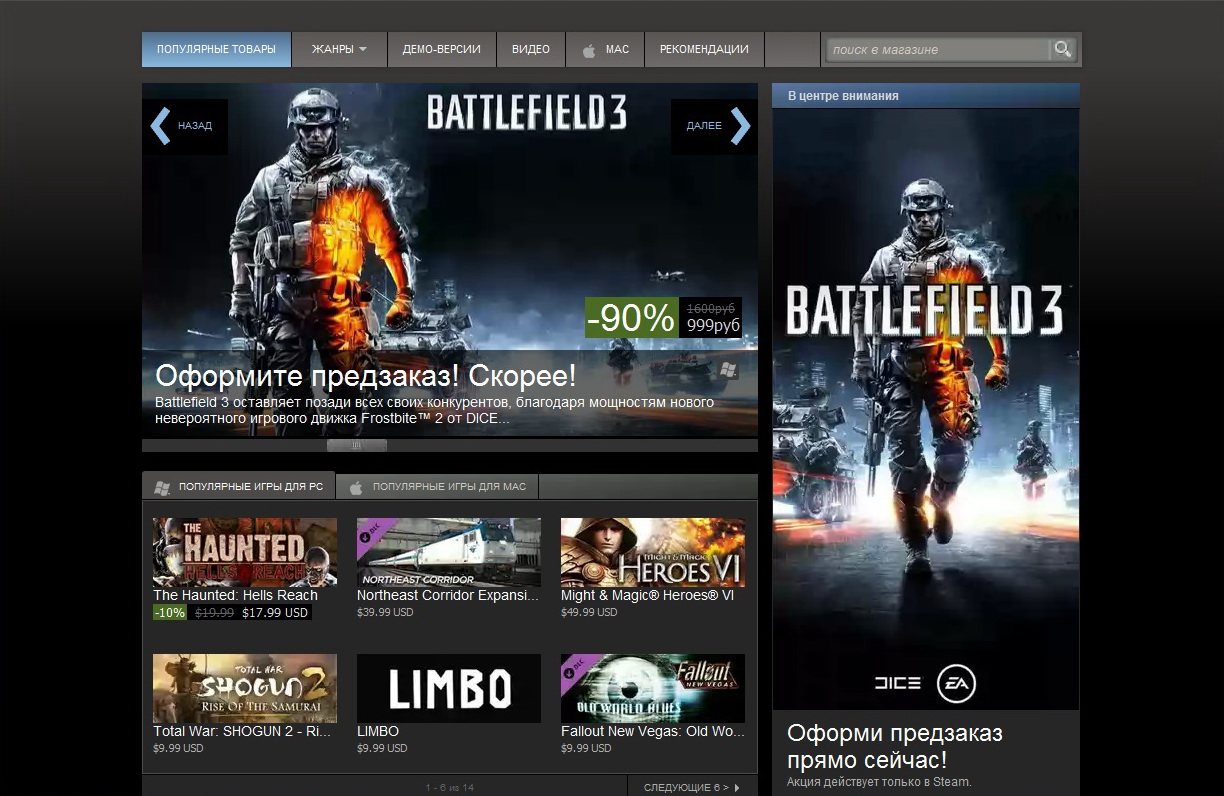Click the DICE logo in the spotlight
Viewport: 1224px width, 796px height.
(x=896, y=684)
